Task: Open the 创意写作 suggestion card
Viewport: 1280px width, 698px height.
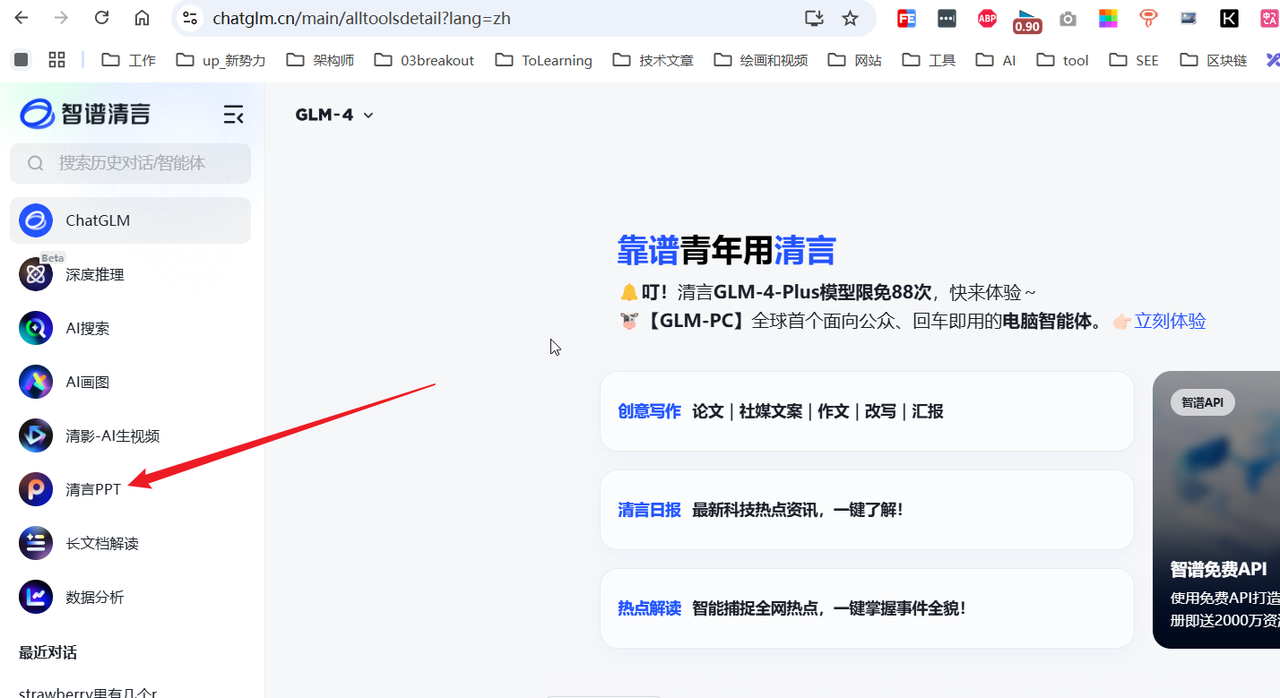Action: (867, 411)
